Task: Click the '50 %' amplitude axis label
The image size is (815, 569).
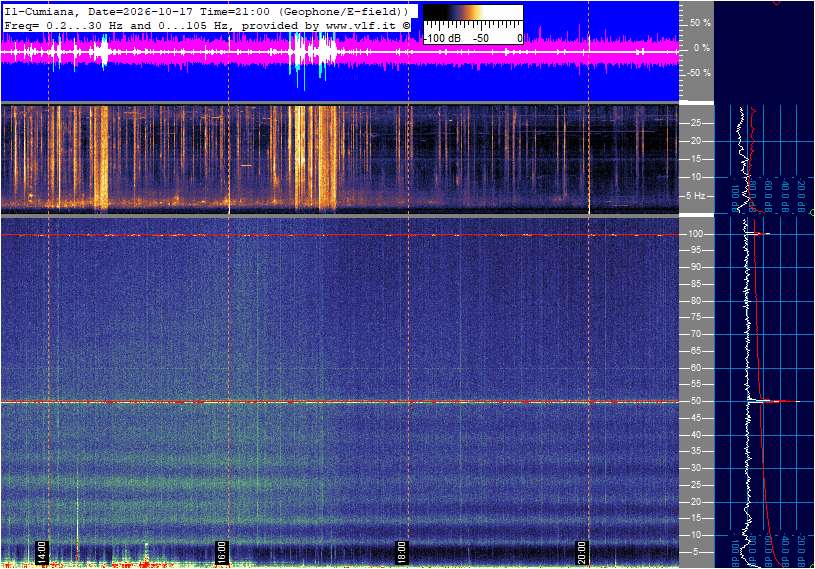Action: pyautogui.click(x=700, y=23)
